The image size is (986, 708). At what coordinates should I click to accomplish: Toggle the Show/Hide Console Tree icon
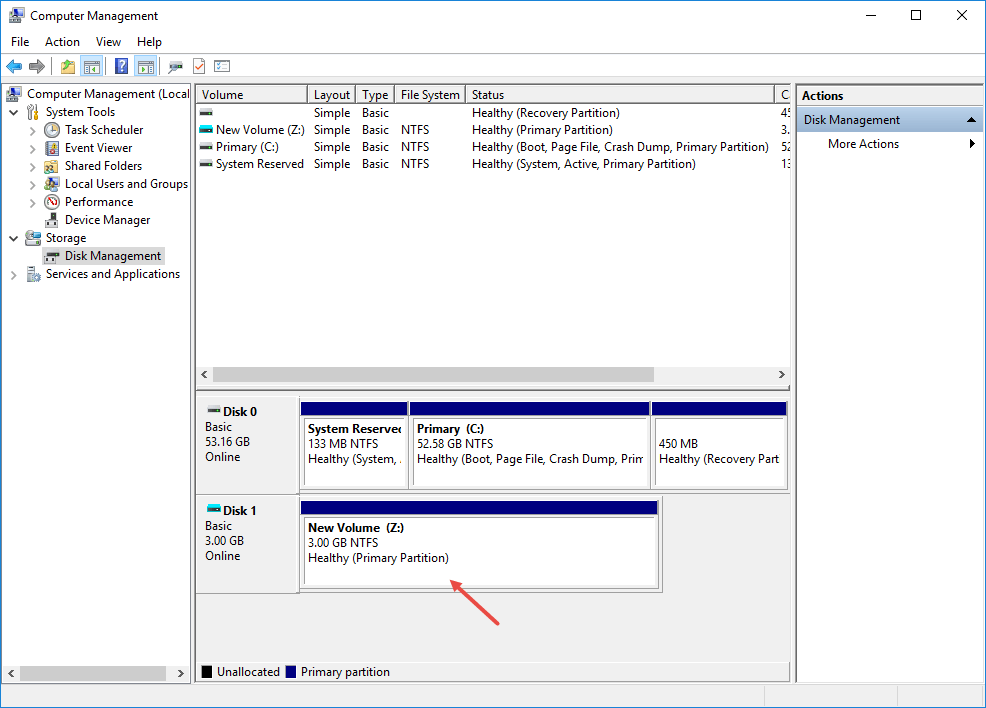pyautogui.click(x=91, y=66)
